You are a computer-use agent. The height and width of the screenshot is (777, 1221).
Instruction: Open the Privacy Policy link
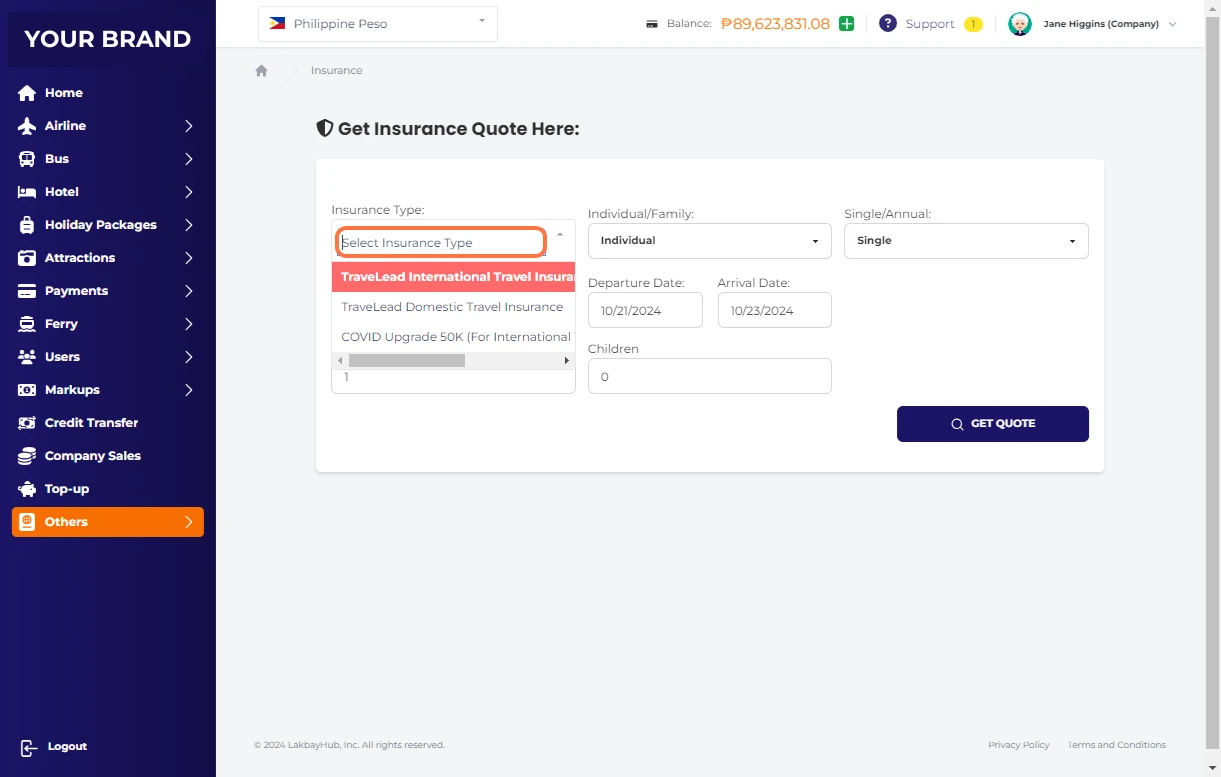tap(1018, 745)
